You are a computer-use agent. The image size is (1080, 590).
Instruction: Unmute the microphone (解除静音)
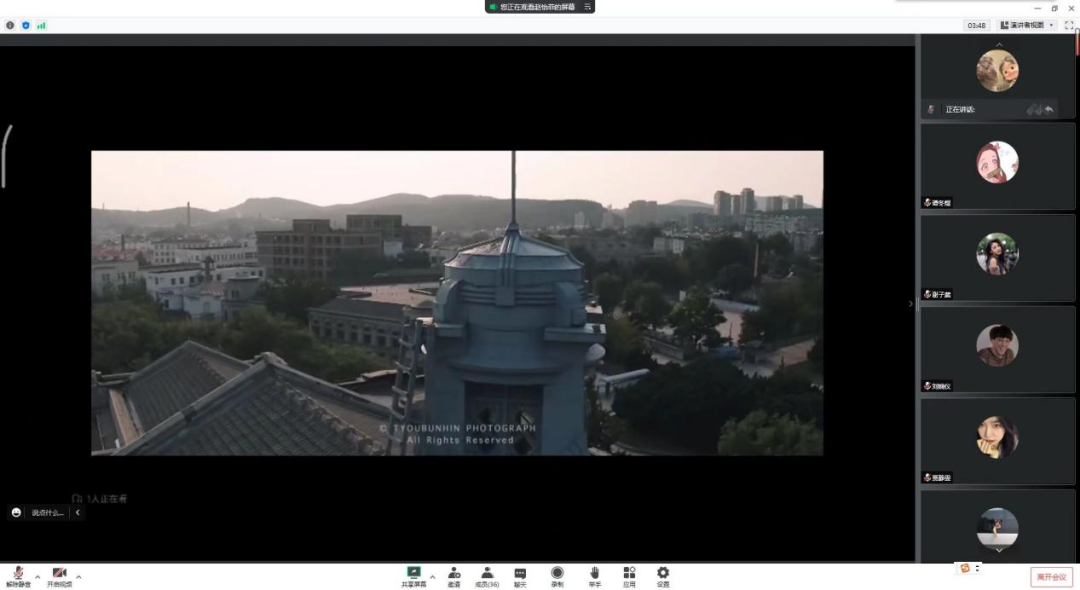[18, 575]
